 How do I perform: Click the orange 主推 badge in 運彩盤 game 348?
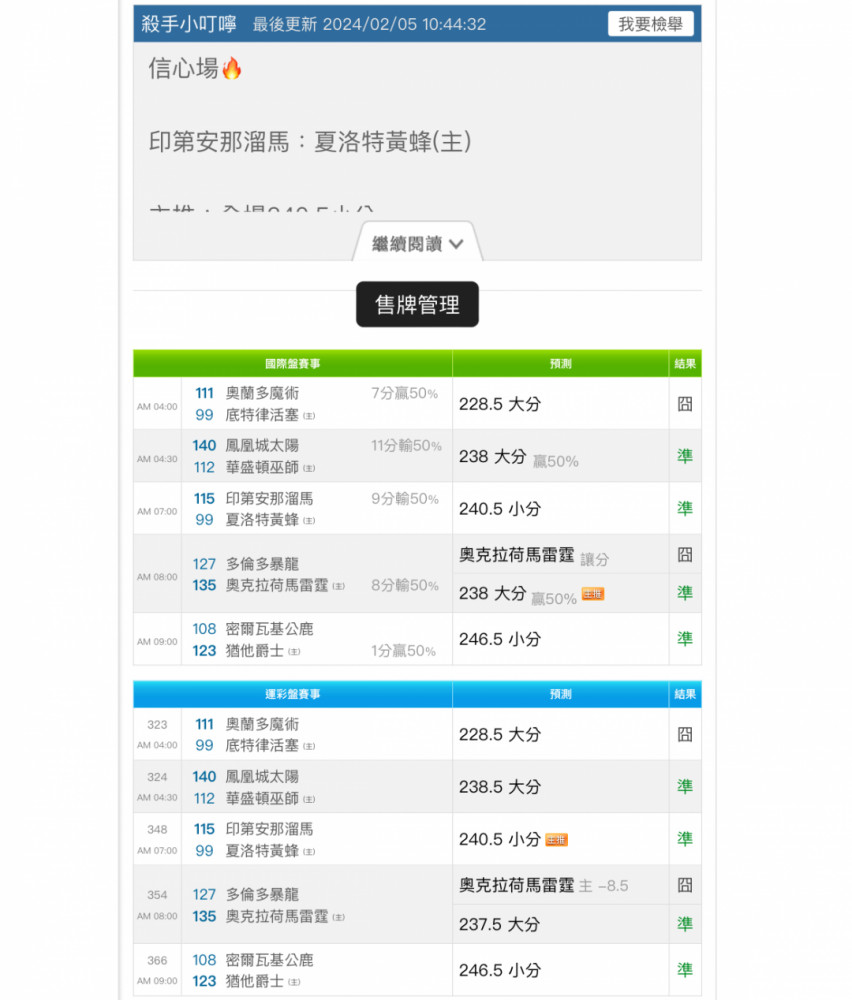pyautogui.click(x=556, y=840)
